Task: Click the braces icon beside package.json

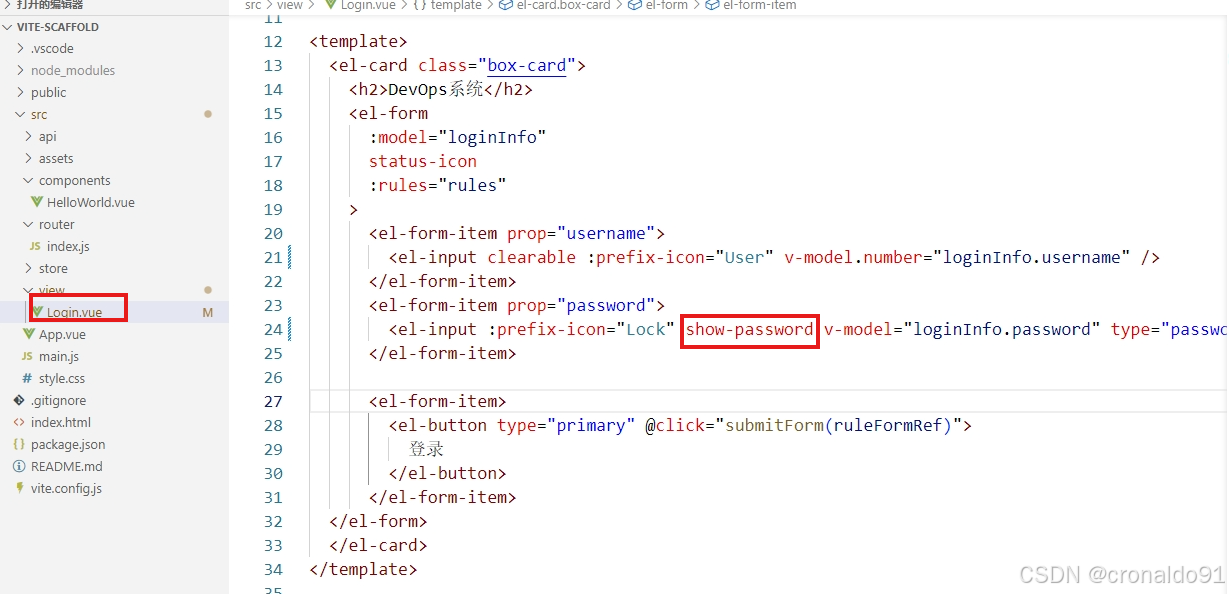Action: 19,444
